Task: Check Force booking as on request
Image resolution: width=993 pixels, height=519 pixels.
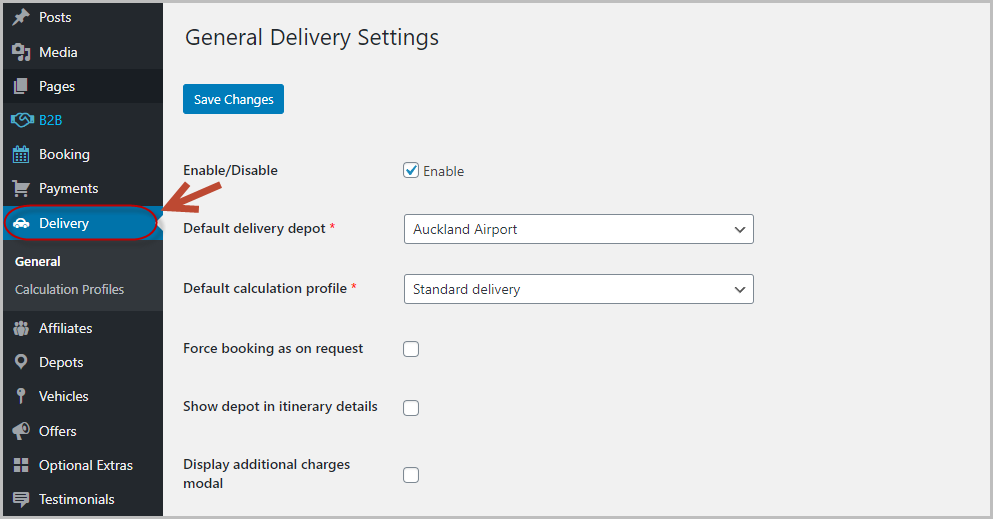Action: (411, 349)
